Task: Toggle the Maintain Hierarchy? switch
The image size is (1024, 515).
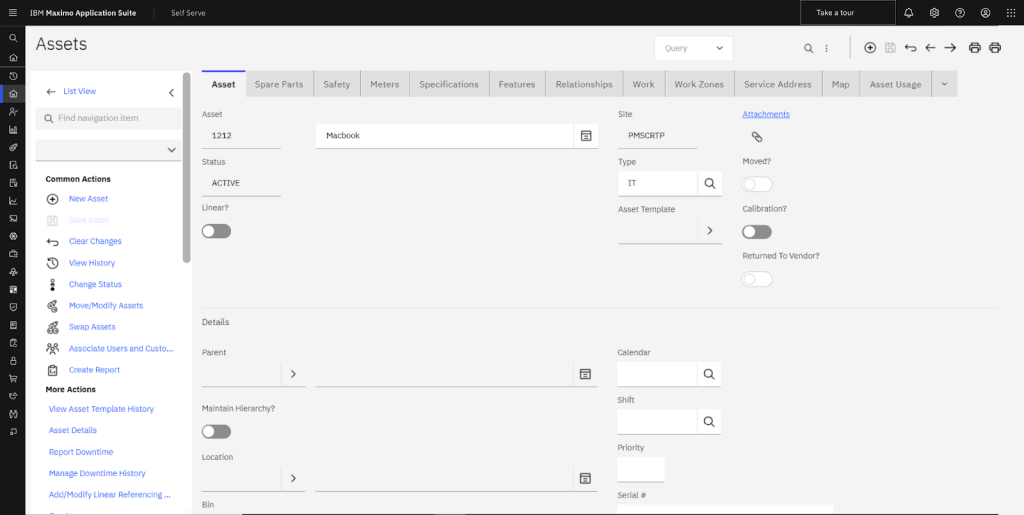Action: [216, 431]
